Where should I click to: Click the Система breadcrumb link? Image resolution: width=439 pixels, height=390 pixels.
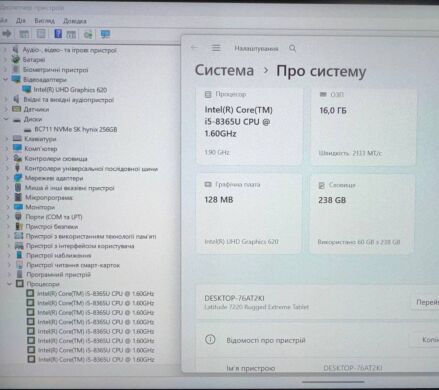224,70
